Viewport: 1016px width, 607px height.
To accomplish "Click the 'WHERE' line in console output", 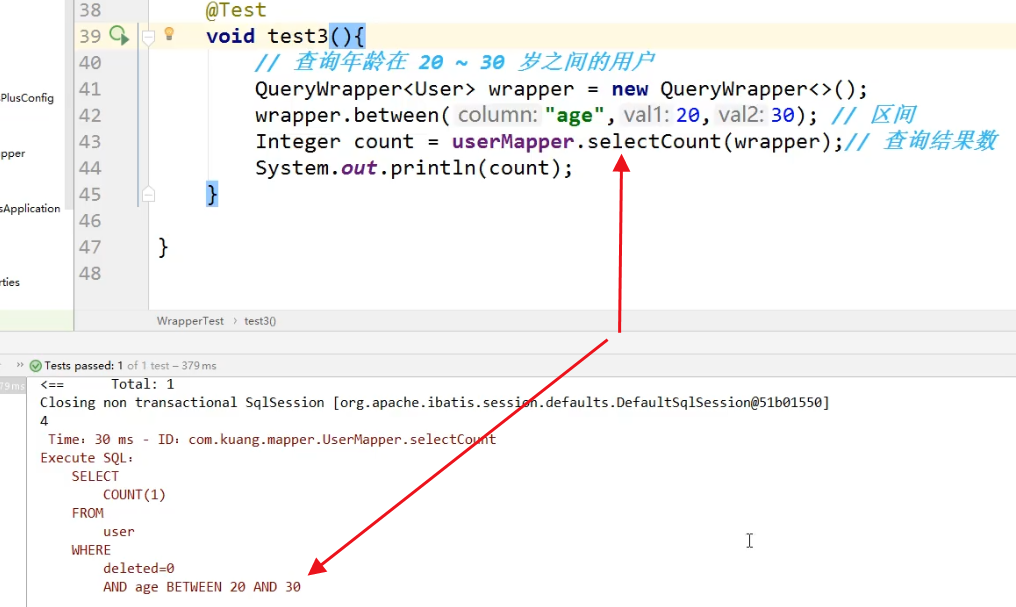I will (91, 550).
